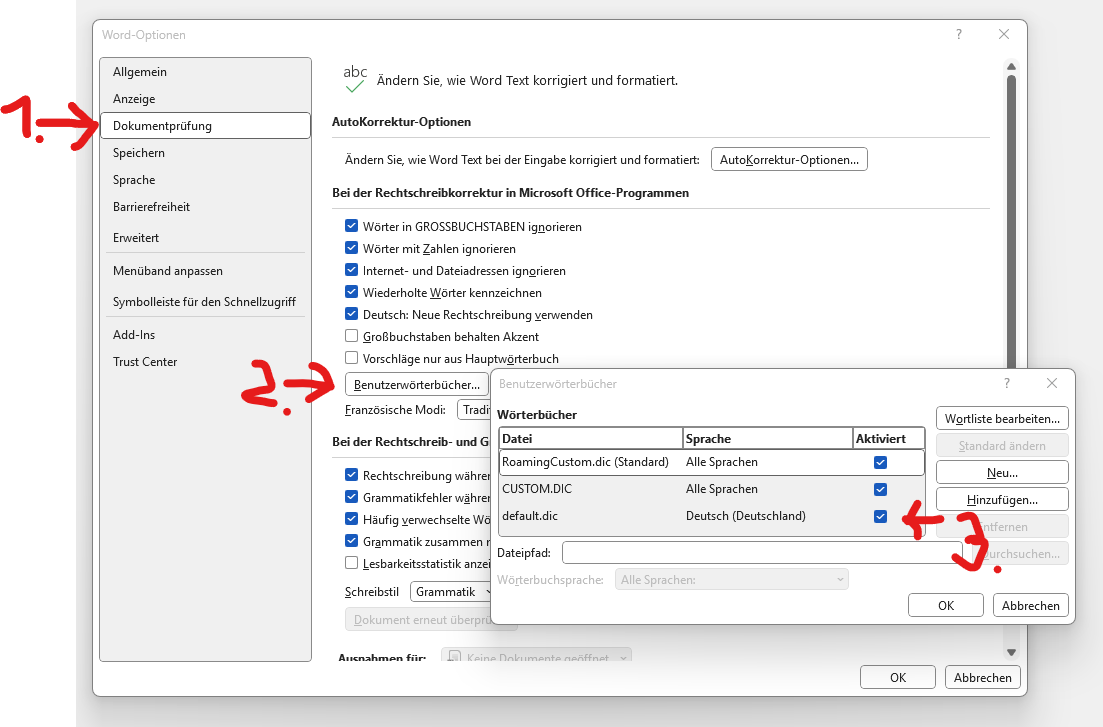
Task: Open the Add-Ins category
Action: tap(205, 335)
